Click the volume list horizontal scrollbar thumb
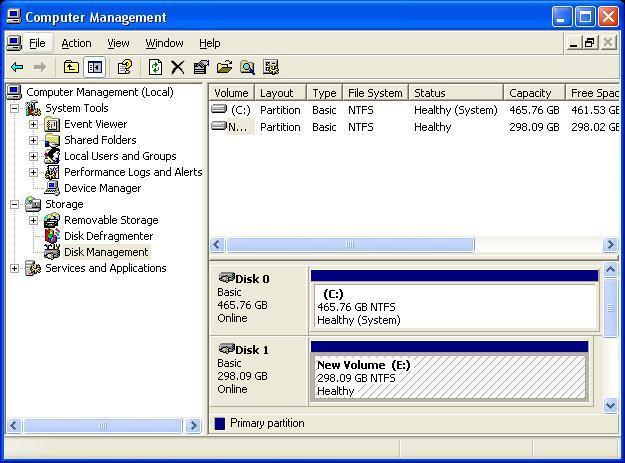 tap(350, 244)
